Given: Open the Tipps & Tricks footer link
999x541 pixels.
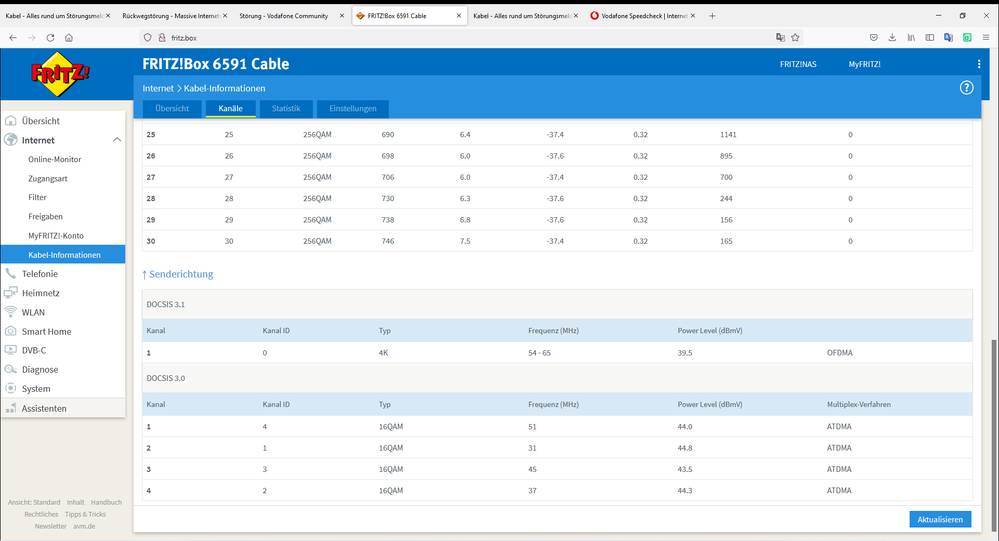Looking at the screenshot, I should click(x=85, y=514).
